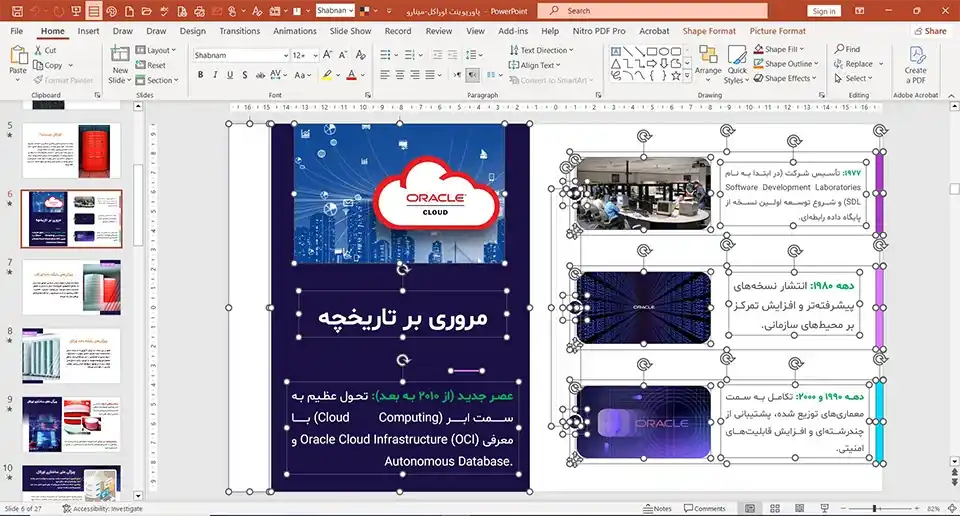Open file folder icon in Quick Access Toolbar

coord(146,11)
